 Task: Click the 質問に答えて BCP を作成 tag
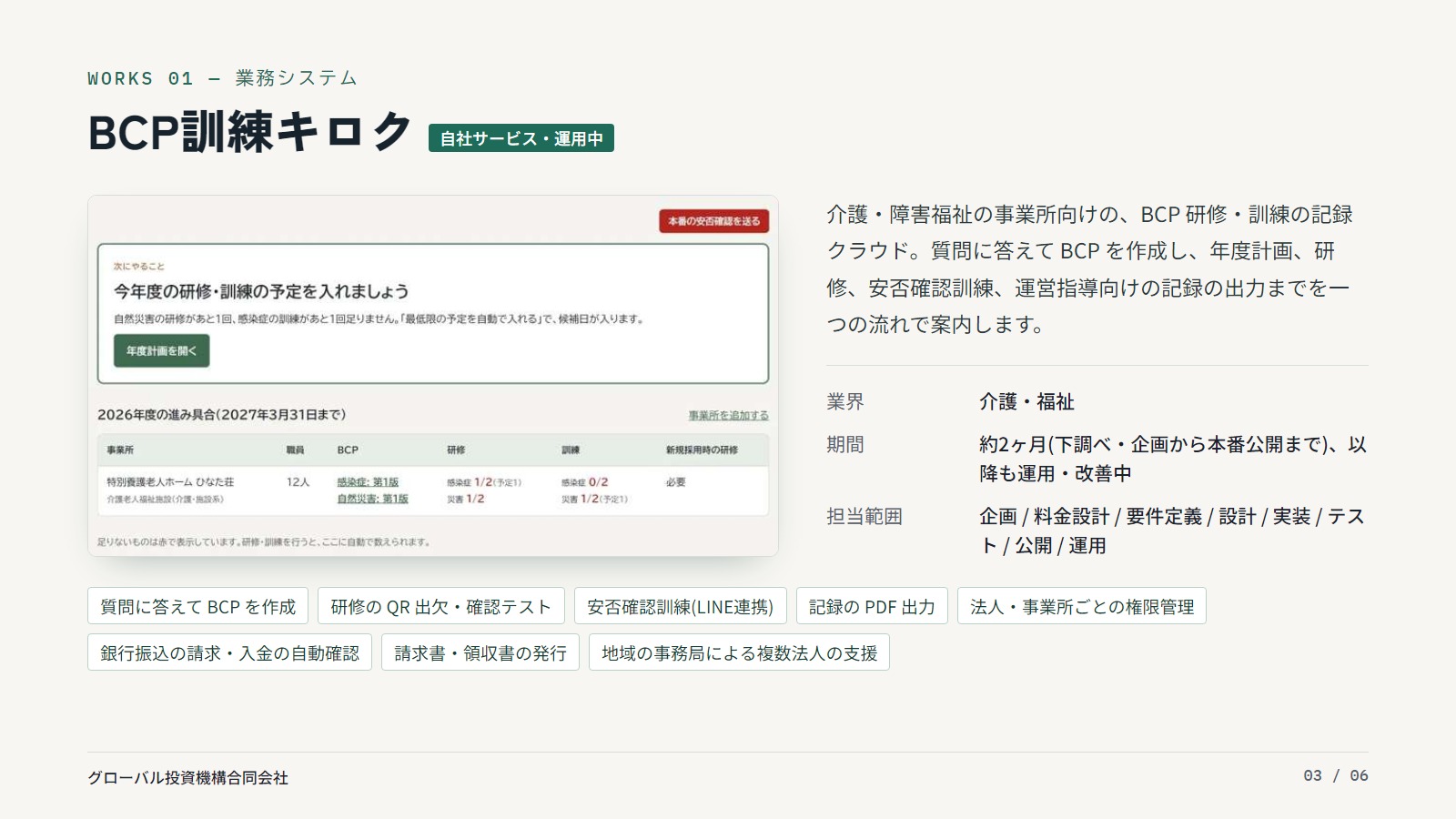click(197, 606)
